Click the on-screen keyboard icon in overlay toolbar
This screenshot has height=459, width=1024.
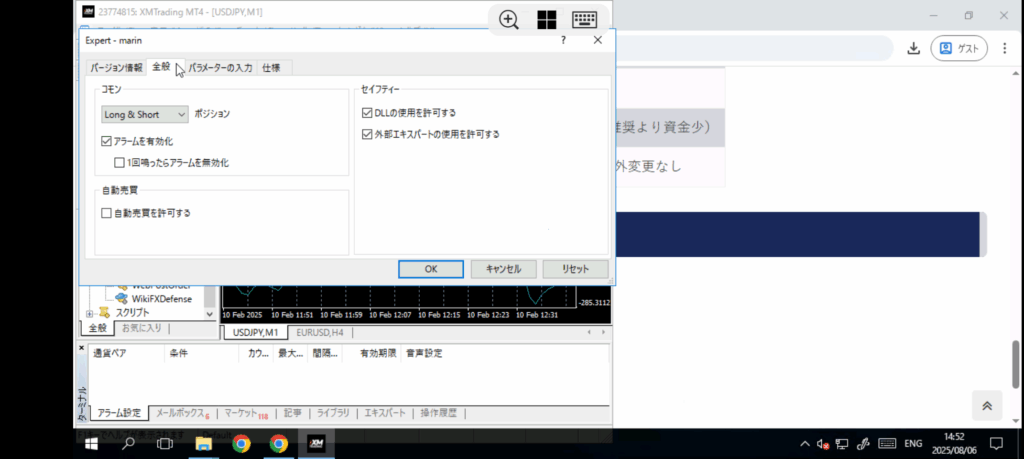coord(585,20)
